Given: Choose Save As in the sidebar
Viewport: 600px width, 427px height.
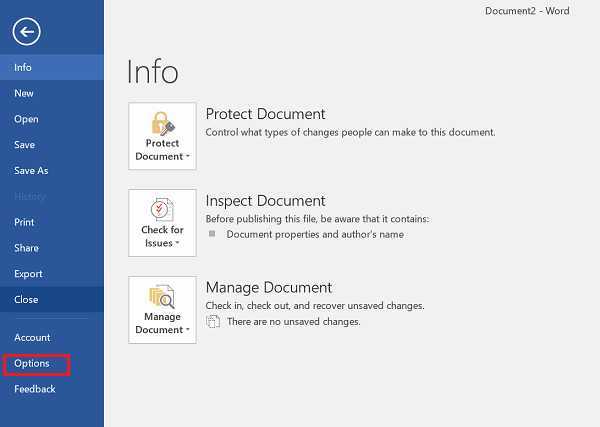Looking at the screenshot, I should [52, 171].
